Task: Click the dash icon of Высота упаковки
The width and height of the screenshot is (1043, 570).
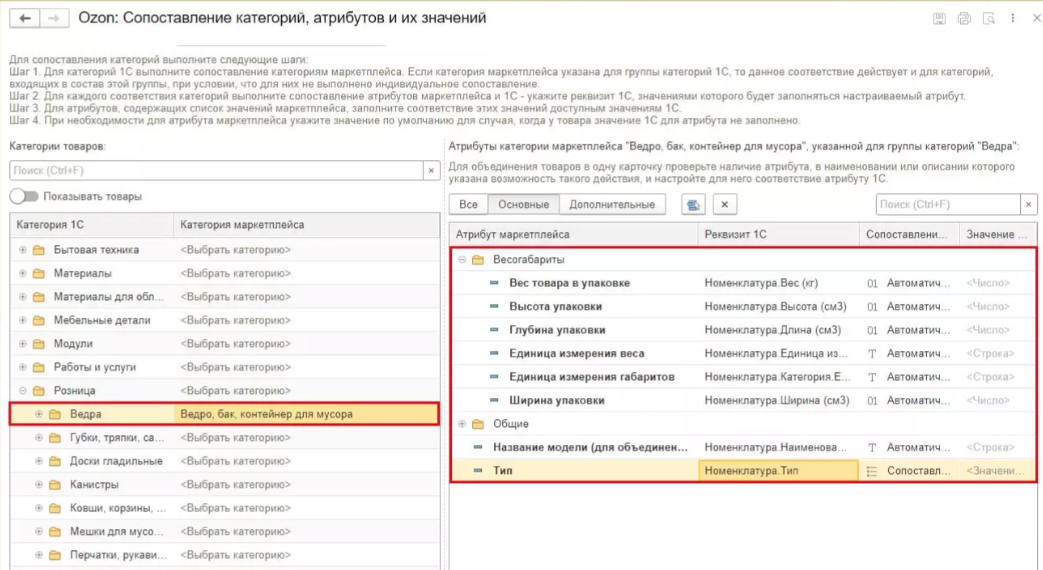Action: (x=494, y=306)
